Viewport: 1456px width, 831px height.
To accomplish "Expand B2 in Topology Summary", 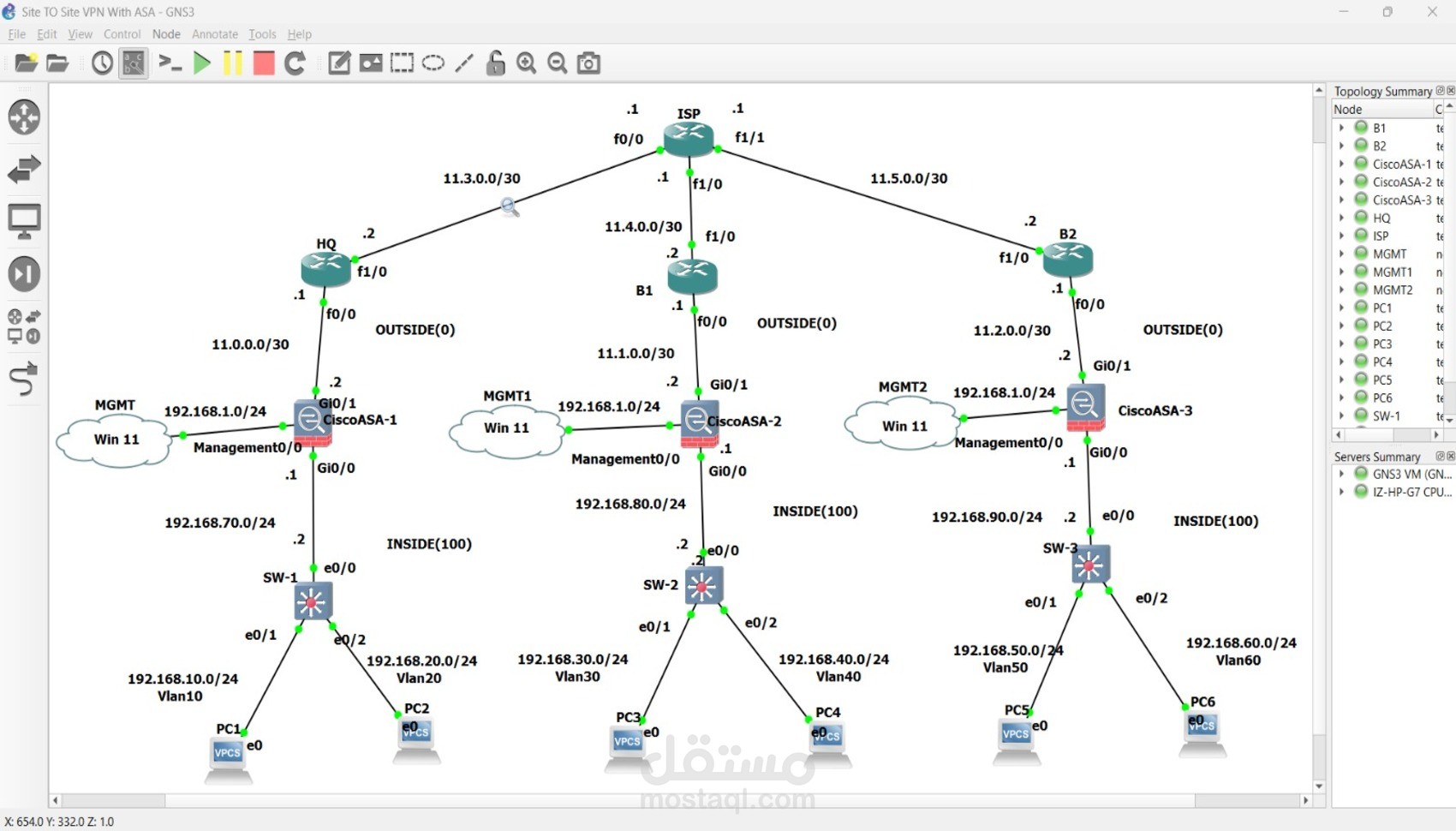I will pos(1341,146).
